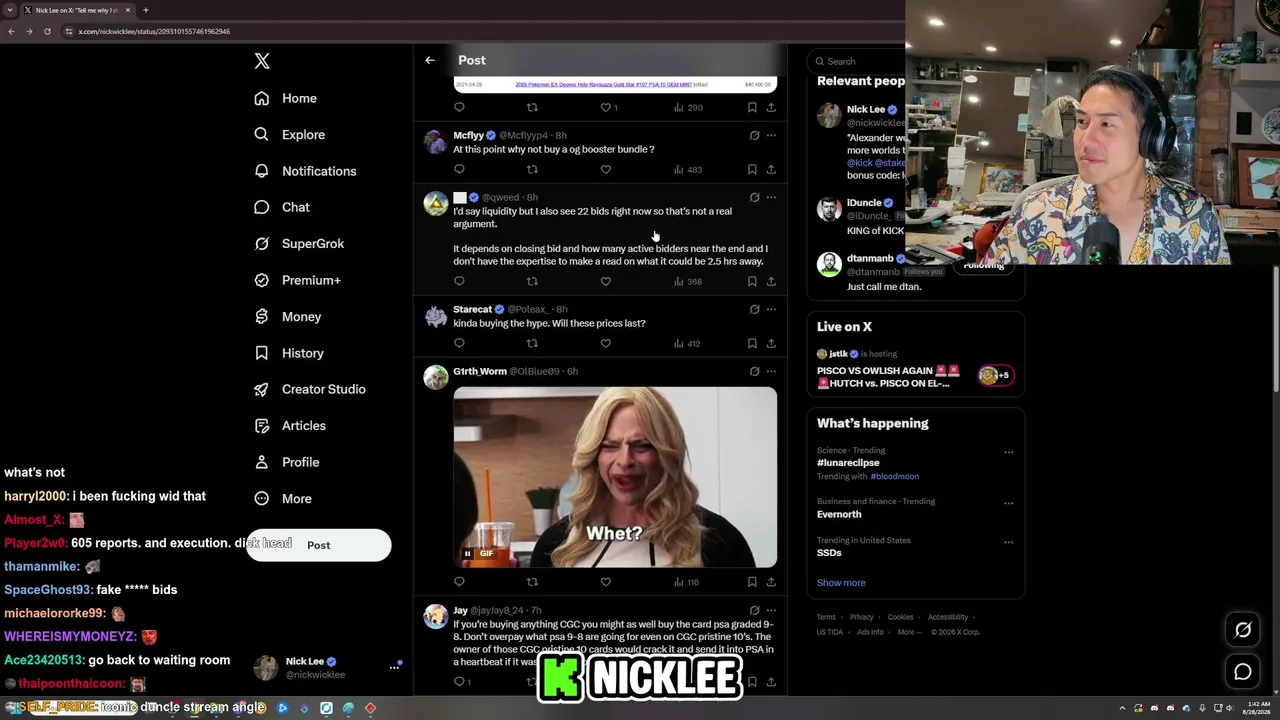Ask Grok about Jay's CGC post

[754, 610]
